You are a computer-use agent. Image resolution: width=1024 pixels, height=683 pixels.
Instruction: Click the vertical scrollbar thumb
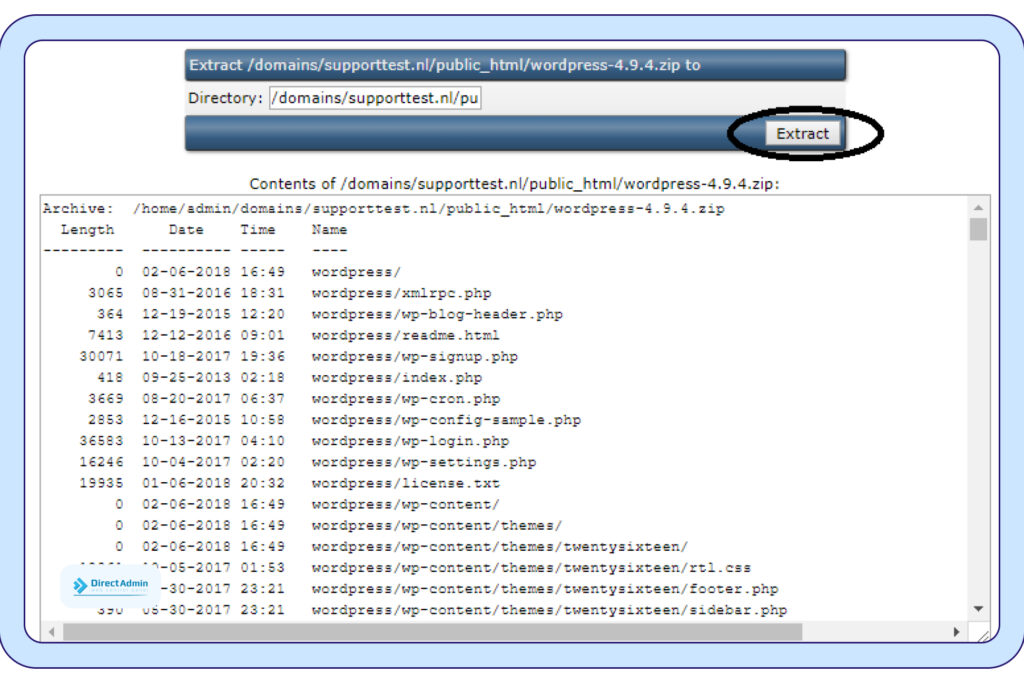pos(978,229)
